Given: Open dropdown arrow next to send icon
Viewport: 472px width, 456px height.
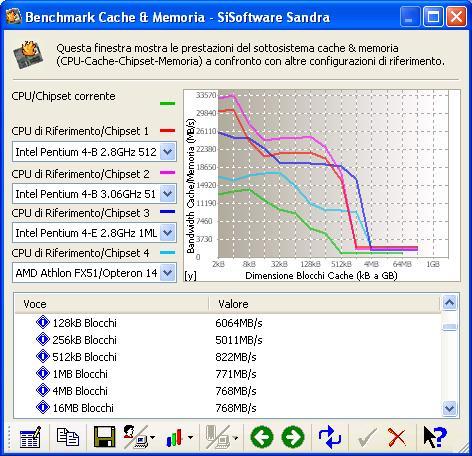Looking at the screenshot, I should coord(153,437).
